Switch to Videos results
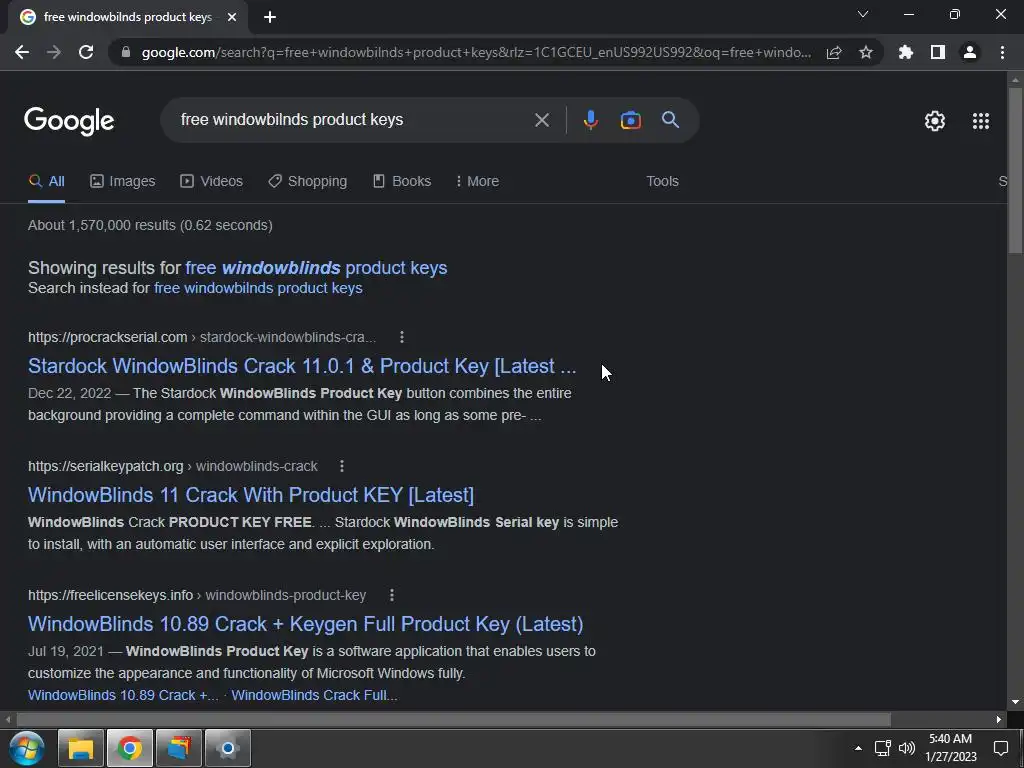The width and height of the screenshot is (1024, 768). click(x=212, y=181)
